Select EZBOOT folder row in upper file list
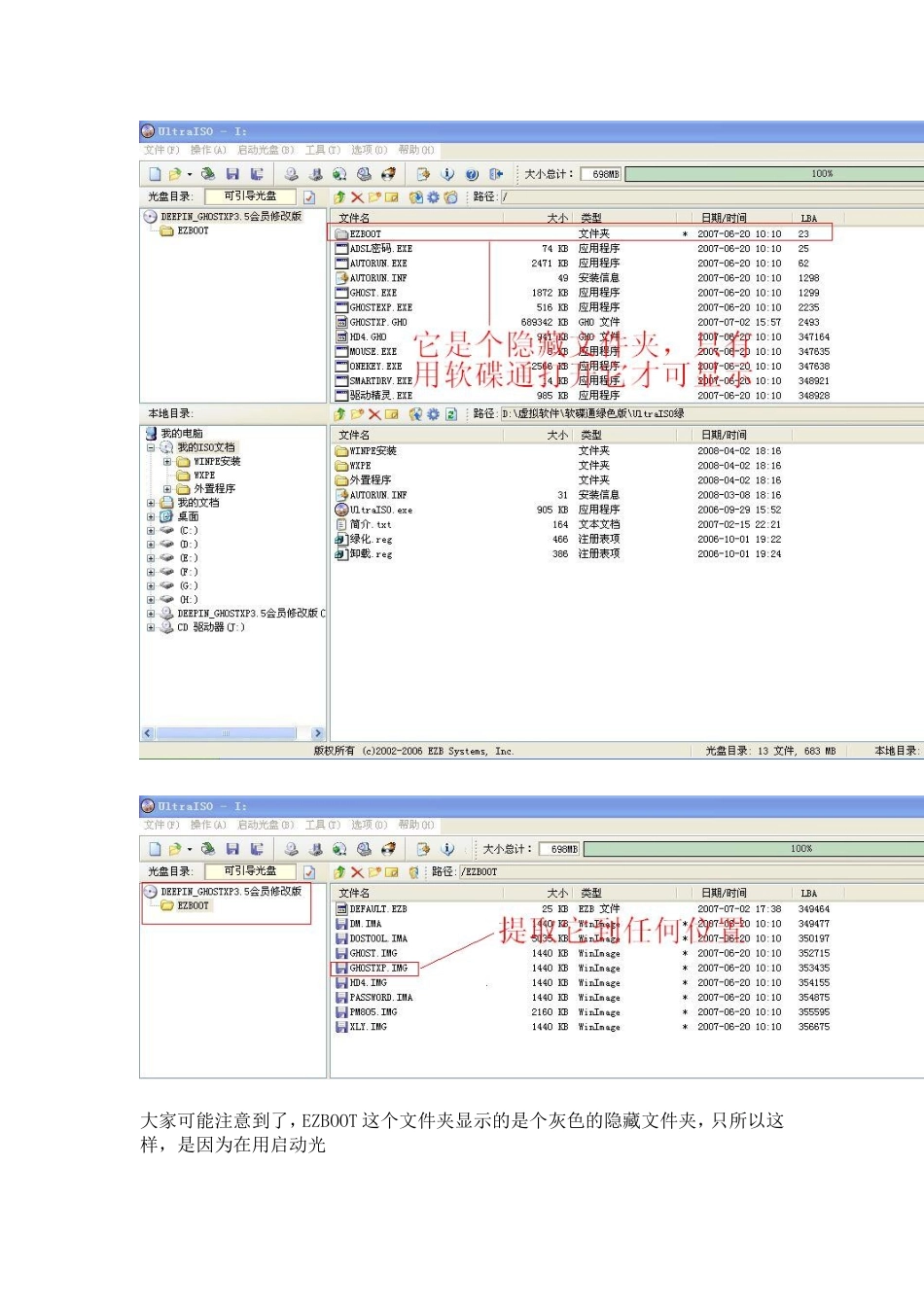Screen dimensions: 924x1307 coord(582,233)
